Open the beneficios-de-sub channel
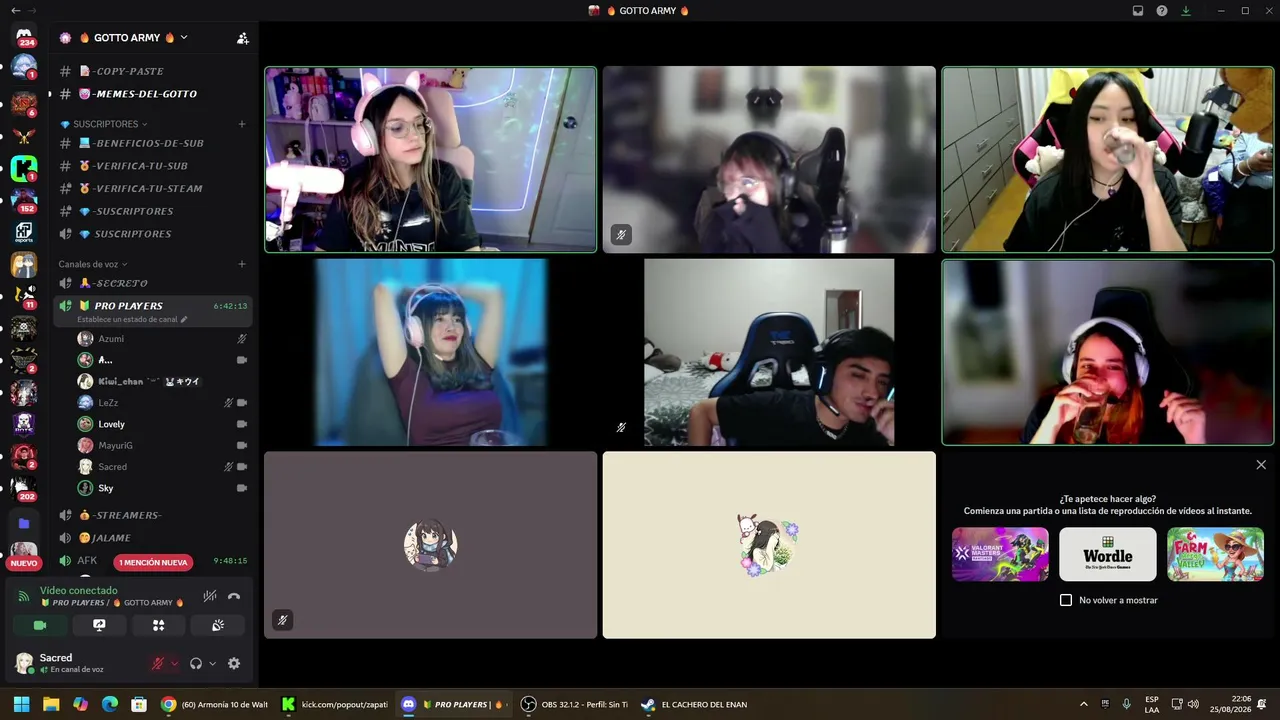1280x720 pixels. 152,143
